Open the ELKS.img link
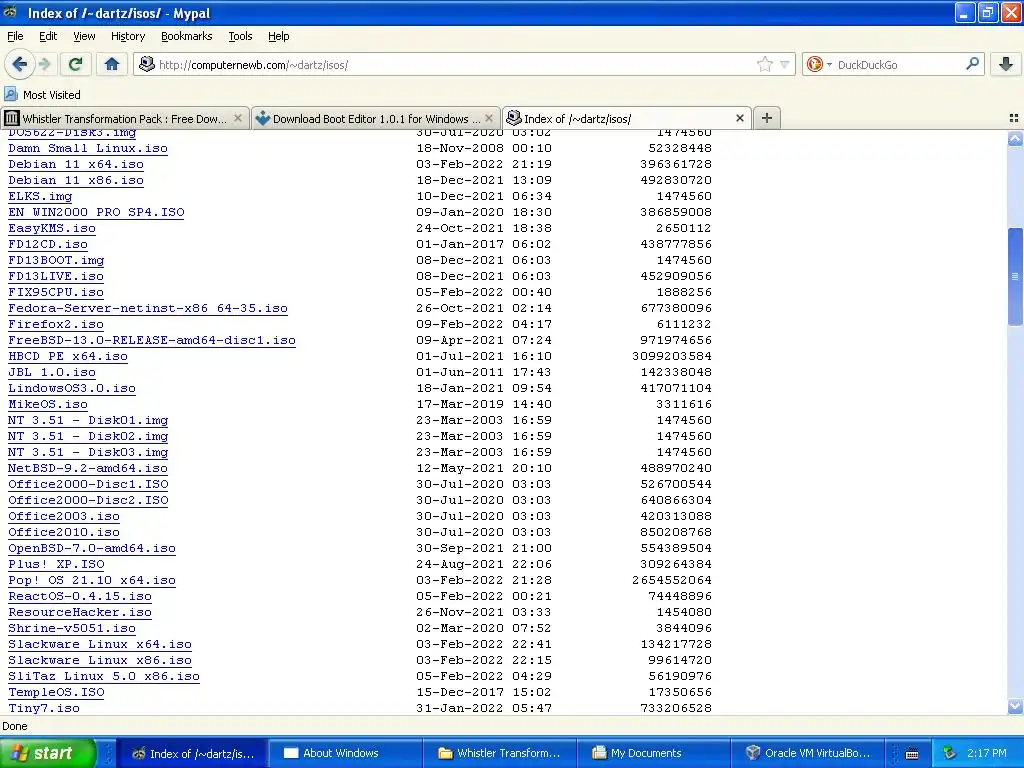 40,197
